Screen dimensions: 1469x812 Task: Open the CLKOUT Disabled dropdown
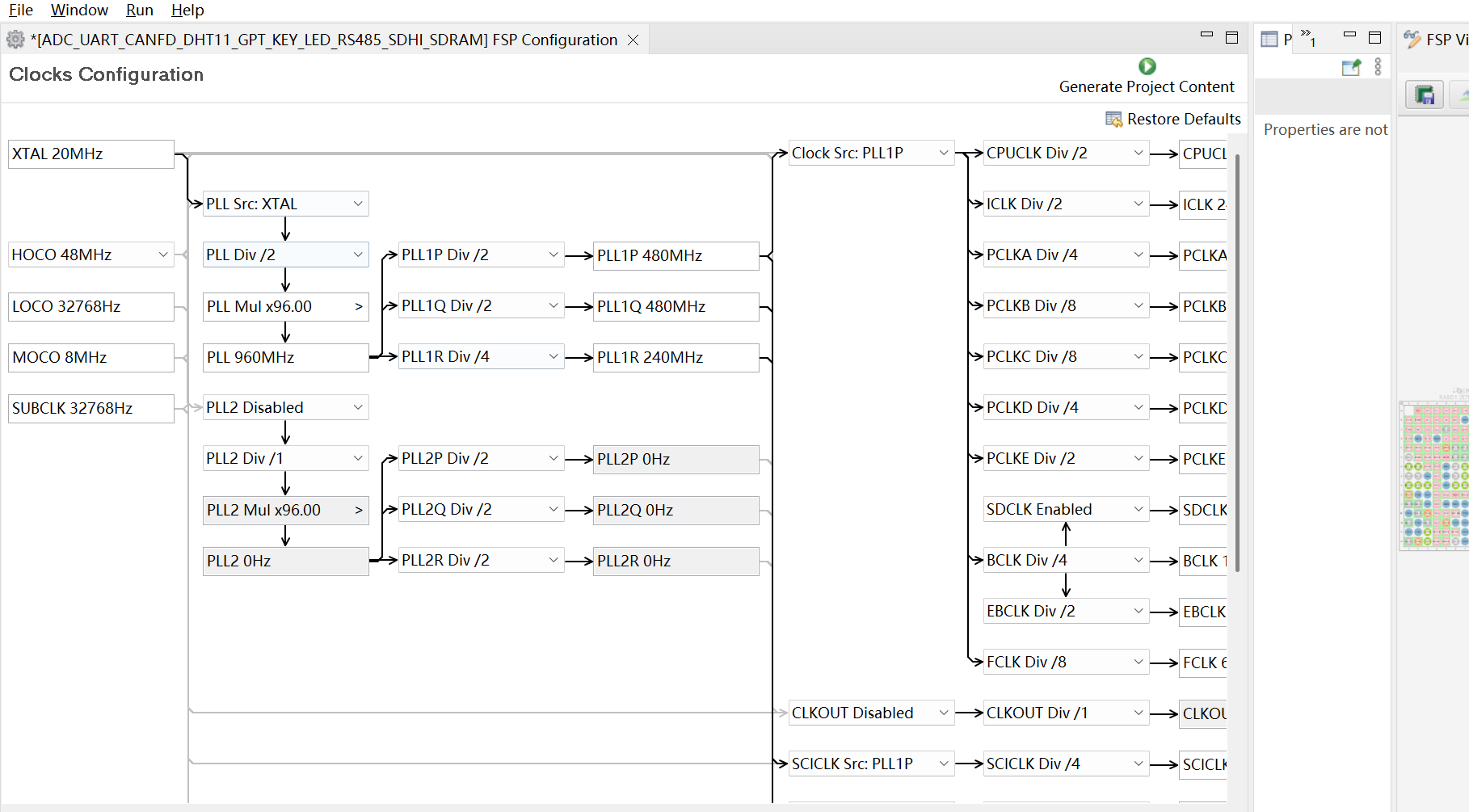(871, 713)
